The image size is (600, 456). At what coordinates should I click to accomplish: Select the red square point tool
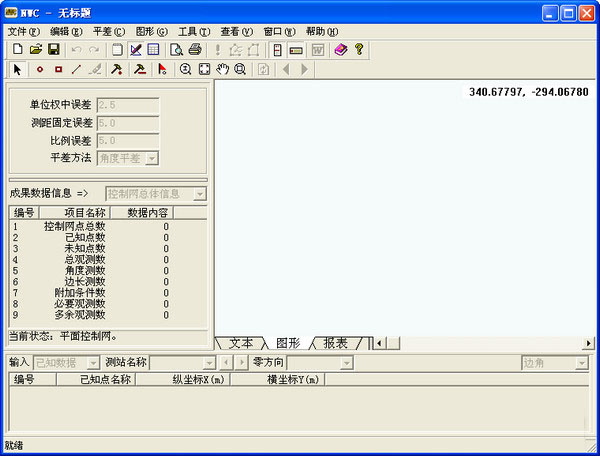58,69
